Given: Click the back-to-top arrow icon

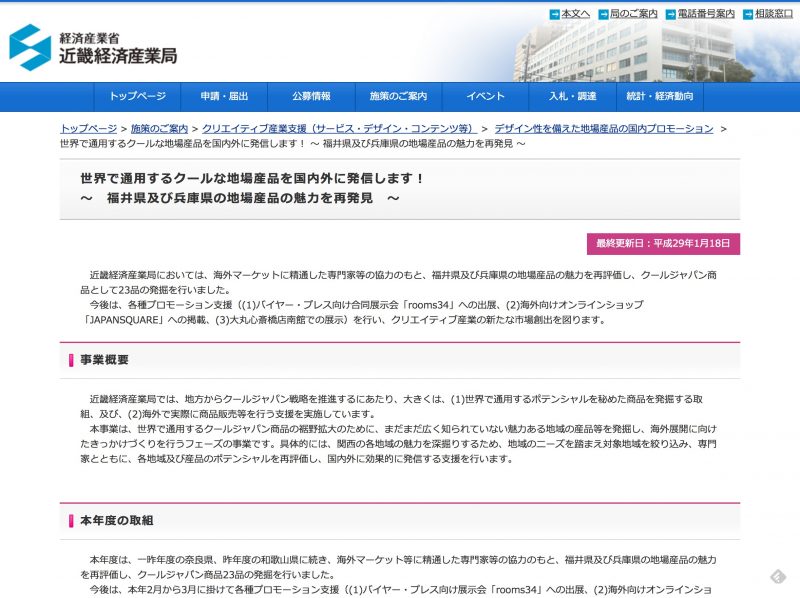Looking at the screenshot, I should coord(778,577).
